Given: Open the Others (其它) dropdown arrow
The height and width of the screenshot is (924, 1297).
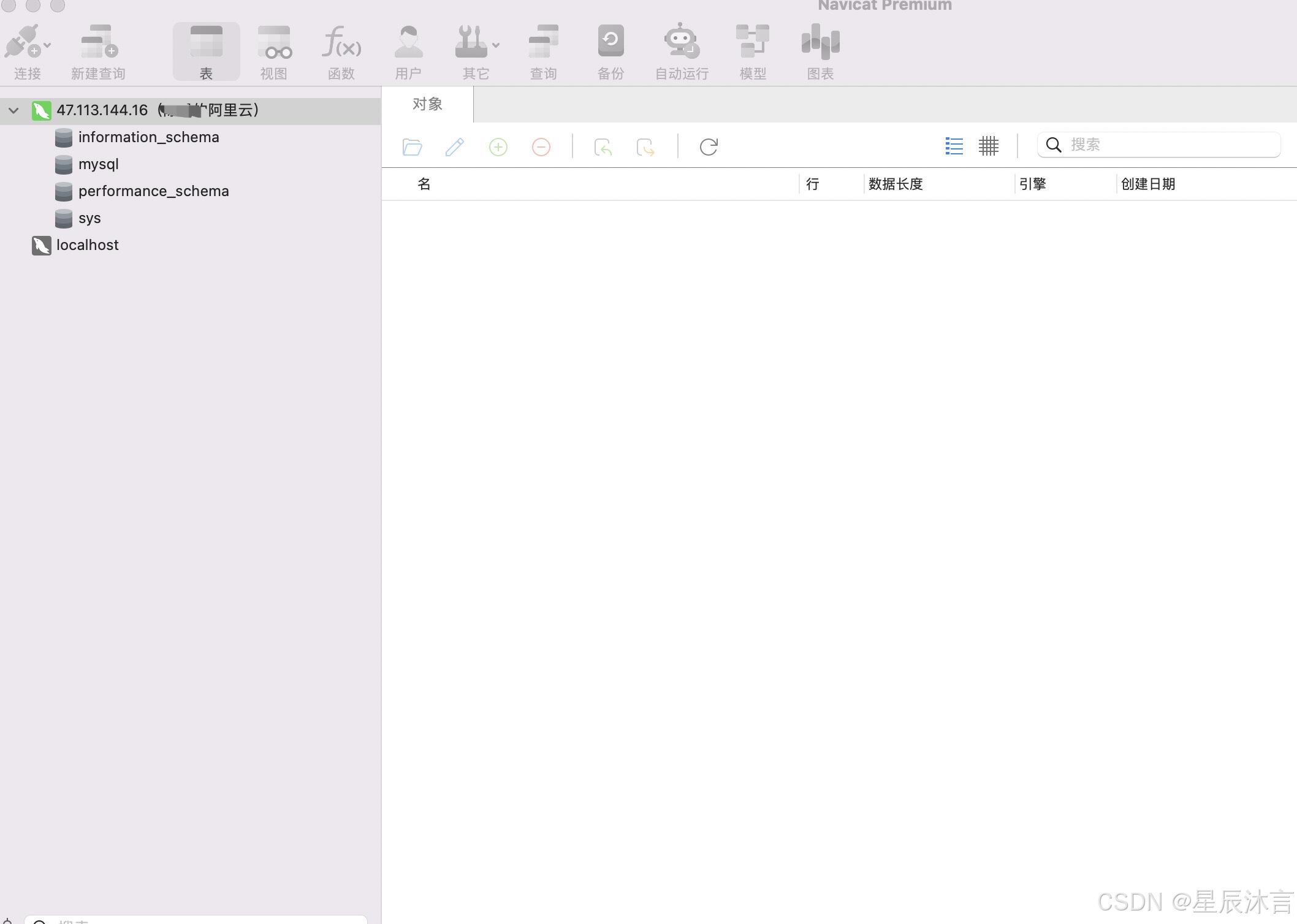Looking at the screenshot, I should pos(496,45).
